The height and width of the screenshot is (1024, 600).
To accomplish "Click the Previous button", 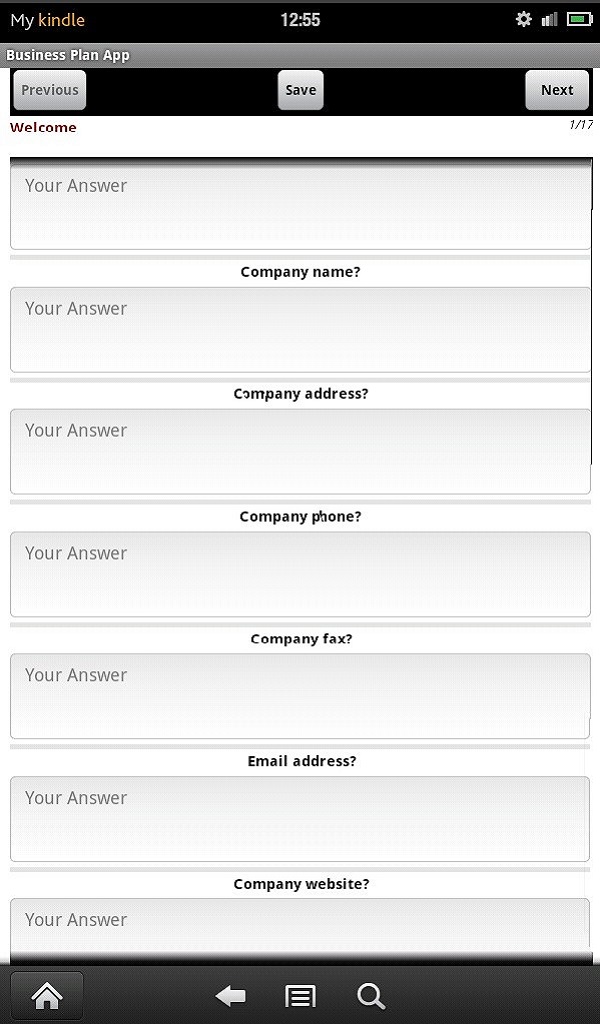I will click(x=49, y=90).
